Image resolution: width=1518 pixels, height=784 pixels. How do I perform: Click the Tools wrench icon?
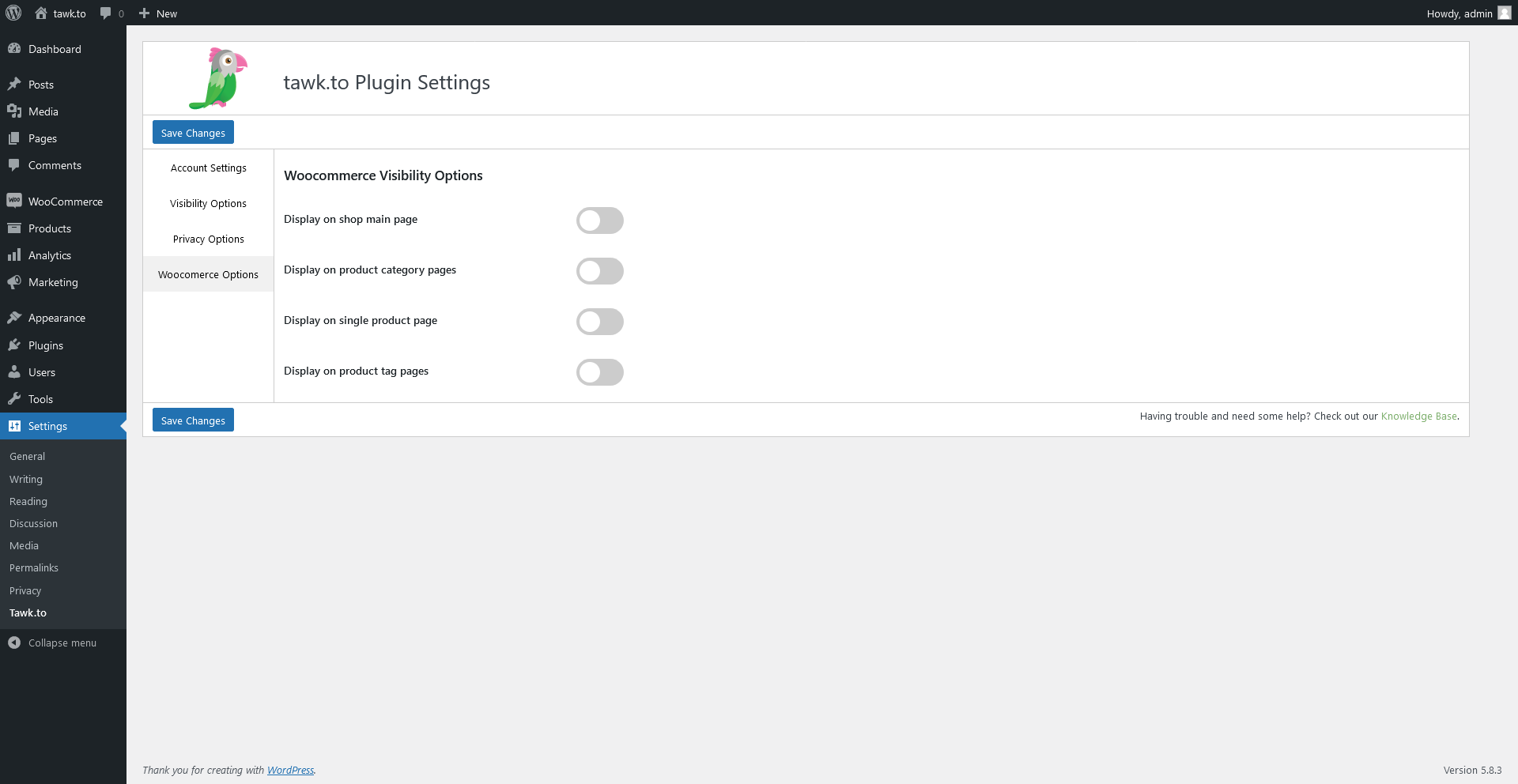pyautogui.click(x=14, y=399)
